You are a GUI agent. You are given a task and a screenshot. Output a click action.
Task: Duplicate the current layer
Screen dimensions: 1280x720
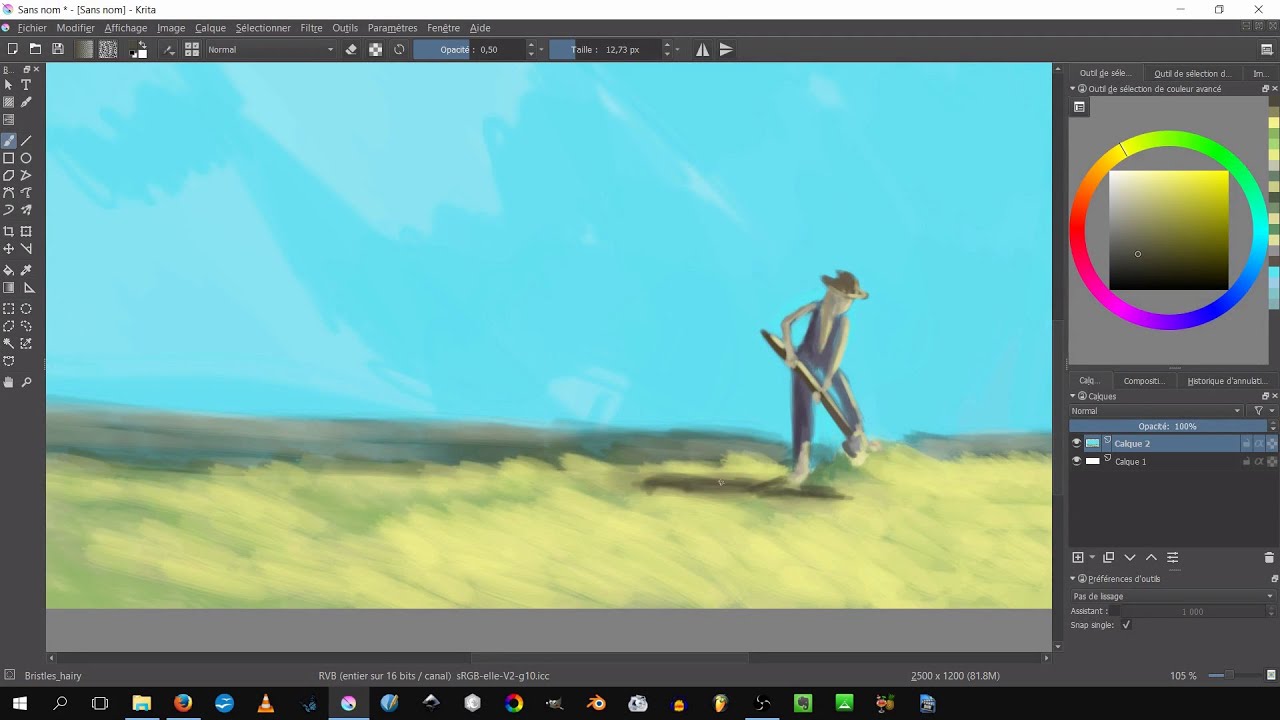pos(1108,557)
